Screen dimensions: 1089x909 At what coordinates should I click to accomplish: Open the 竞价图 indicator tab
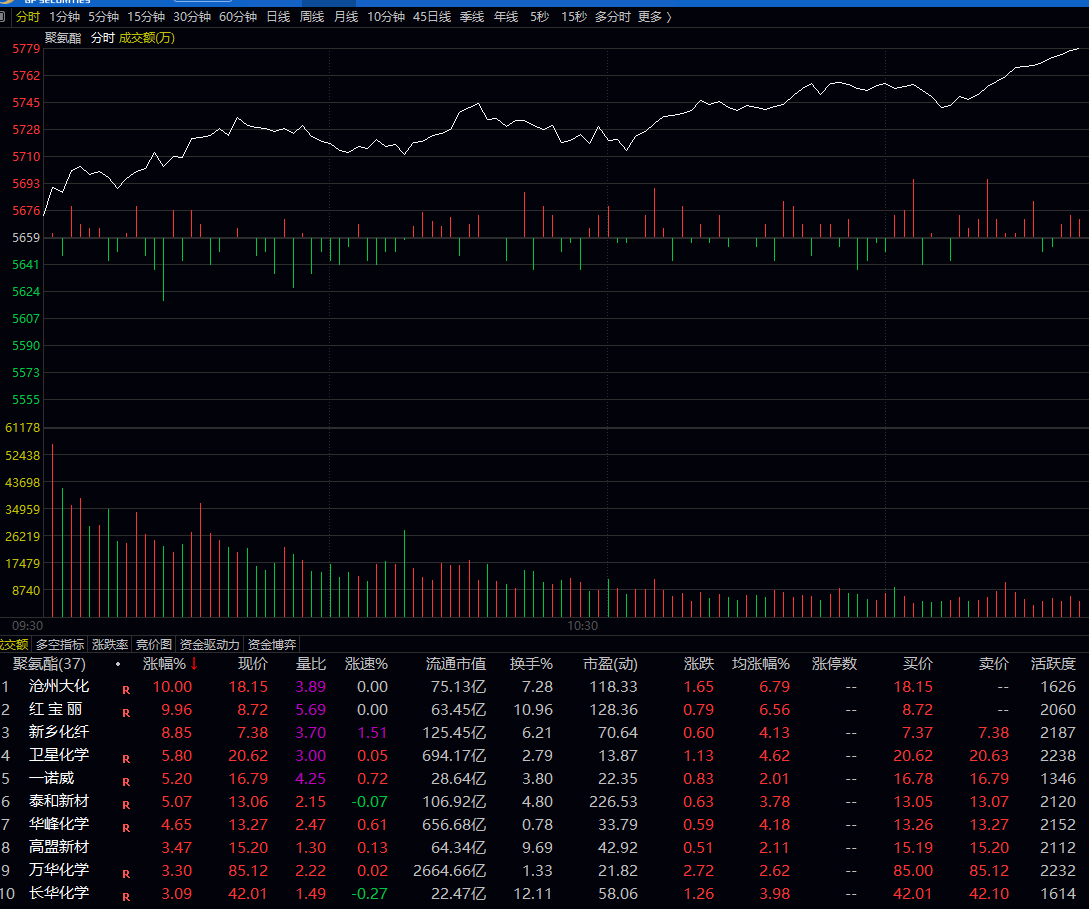tap(153, 645)
